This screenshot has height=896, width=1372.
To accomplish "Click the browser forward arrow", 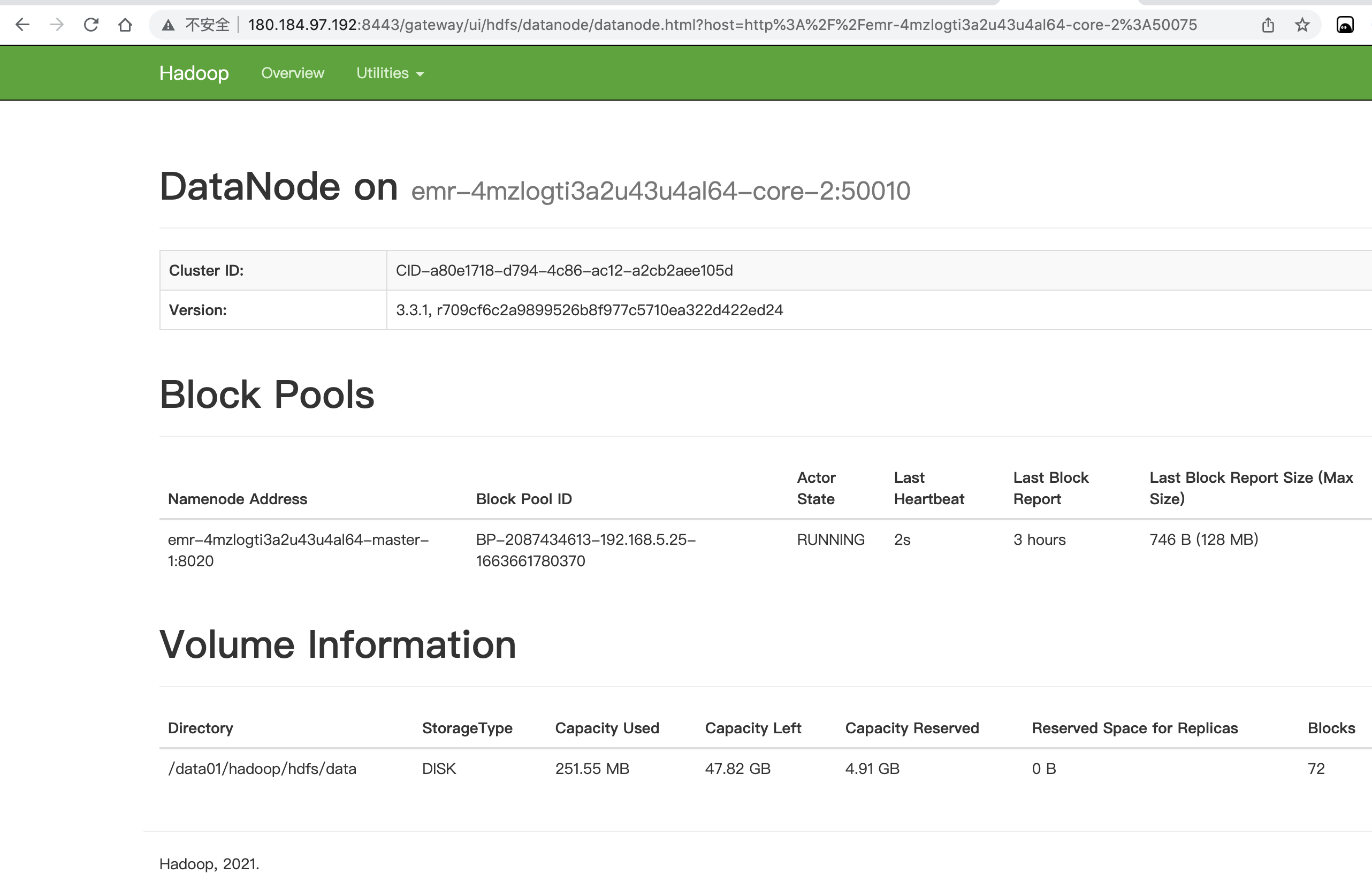I will click(x=57, y=25).
